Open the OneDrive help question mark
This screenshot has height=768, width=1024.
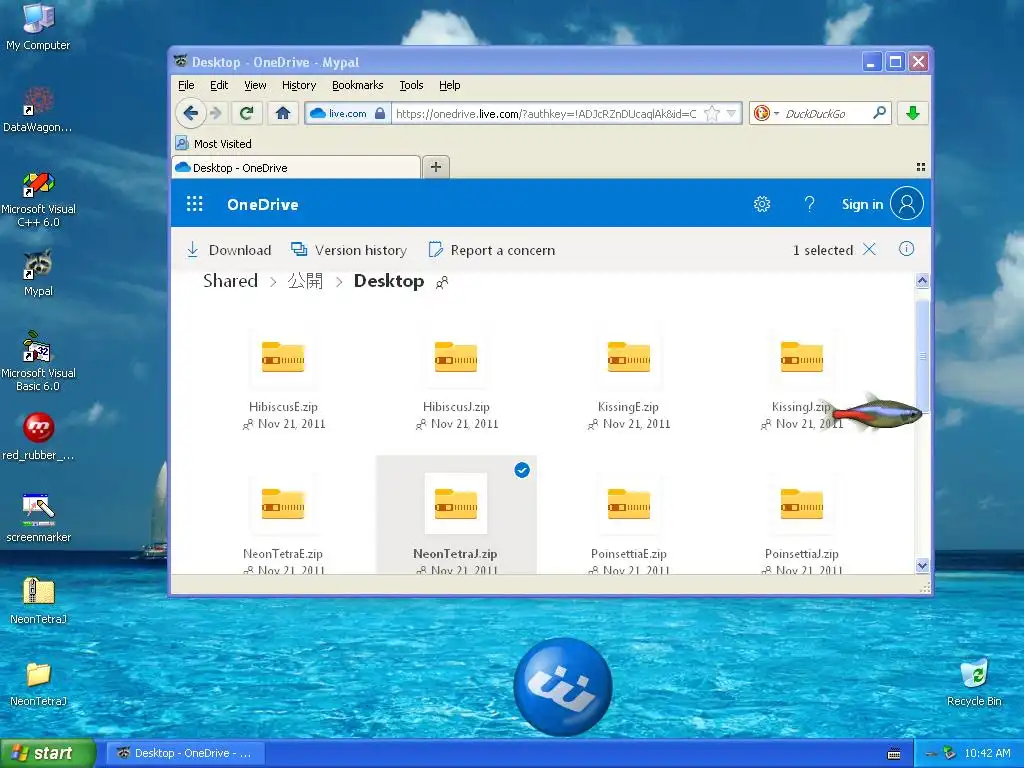pyautogui.click(x=809, y=204)
